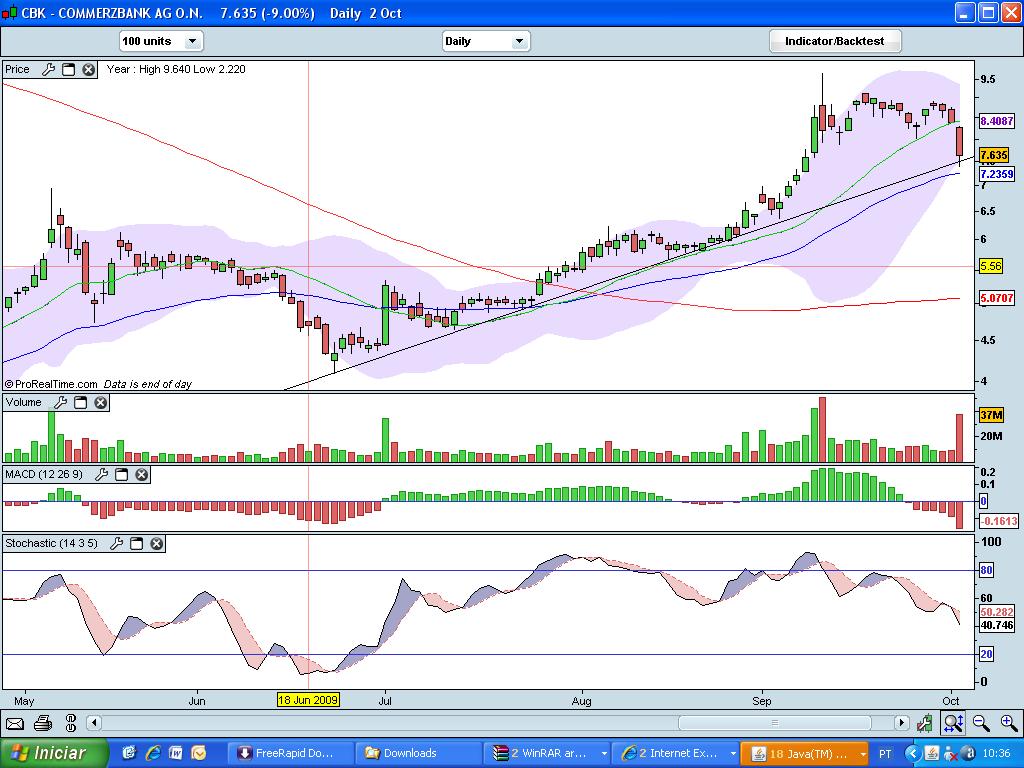1024x768 pixels.
Task: Zoom out of the chart
Action: [x=981, y=723]
